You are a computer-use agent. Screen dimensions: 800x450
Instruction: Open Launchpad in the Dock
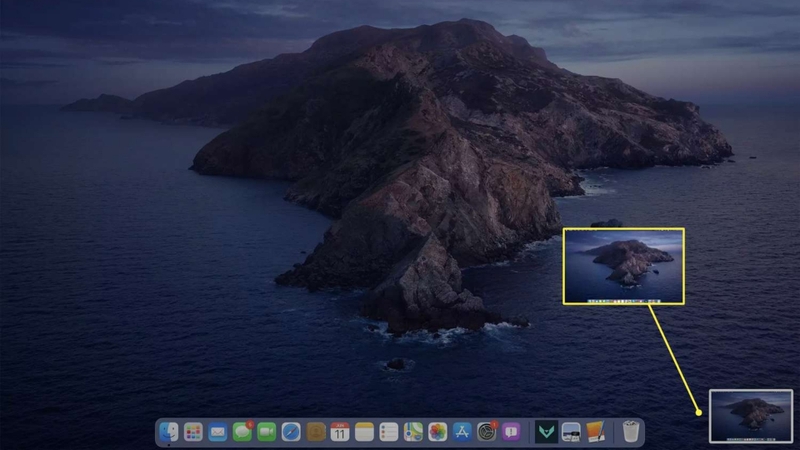pos(193,432)
